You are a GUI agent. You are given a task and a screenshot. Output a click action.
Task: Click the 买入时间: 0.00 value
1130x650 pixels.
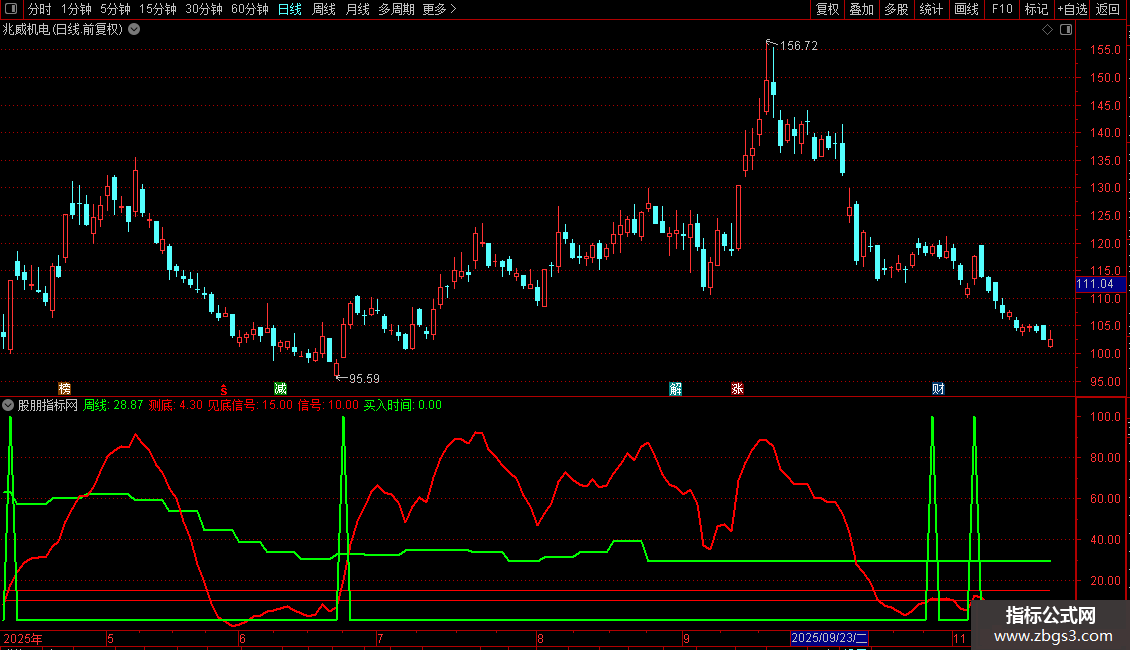(x=402, y=405)
